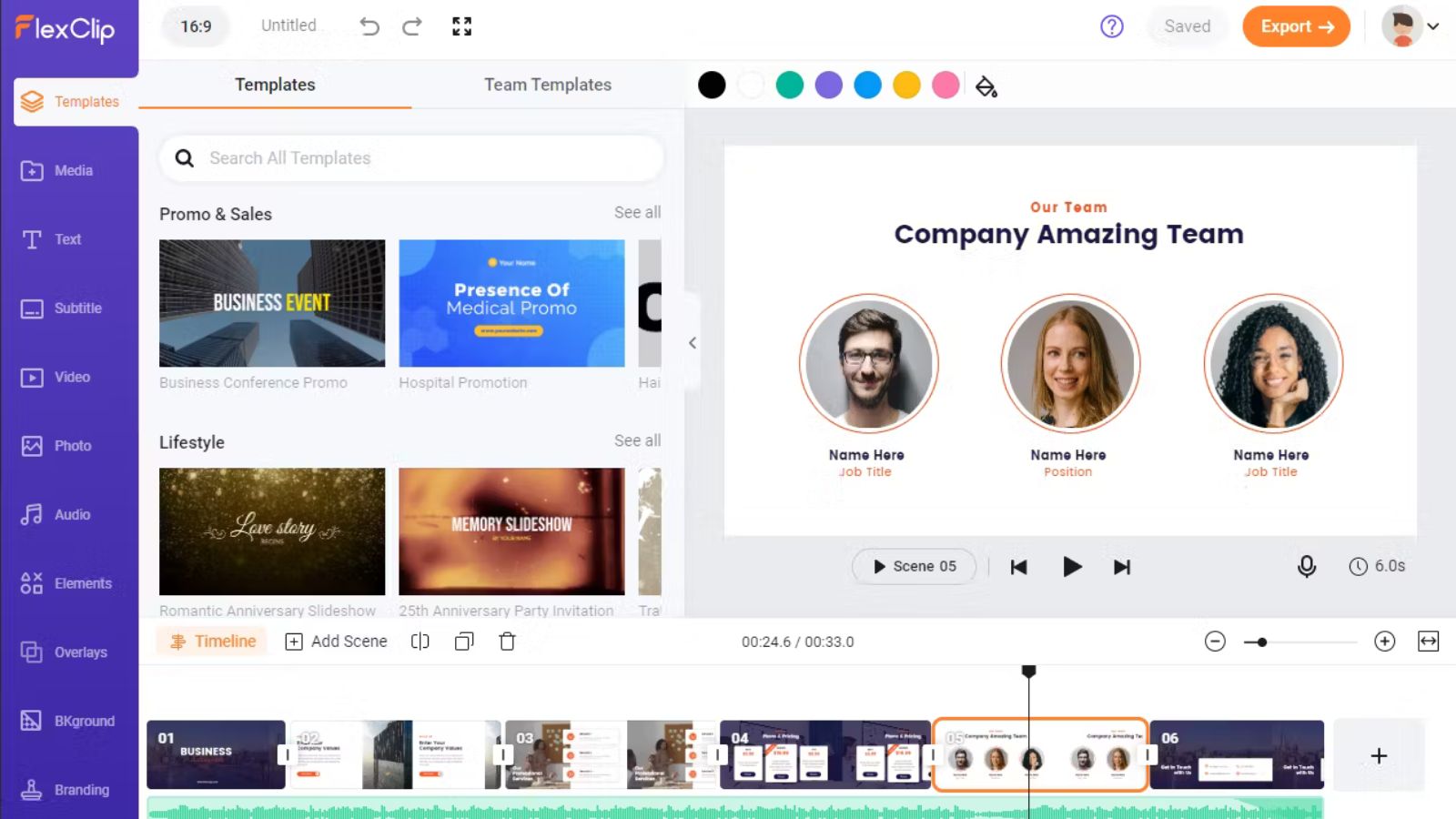Viewport: 1456px width, 819px height.
Task: Fit timeline to screen width
Action: (x=1429, y=642)
